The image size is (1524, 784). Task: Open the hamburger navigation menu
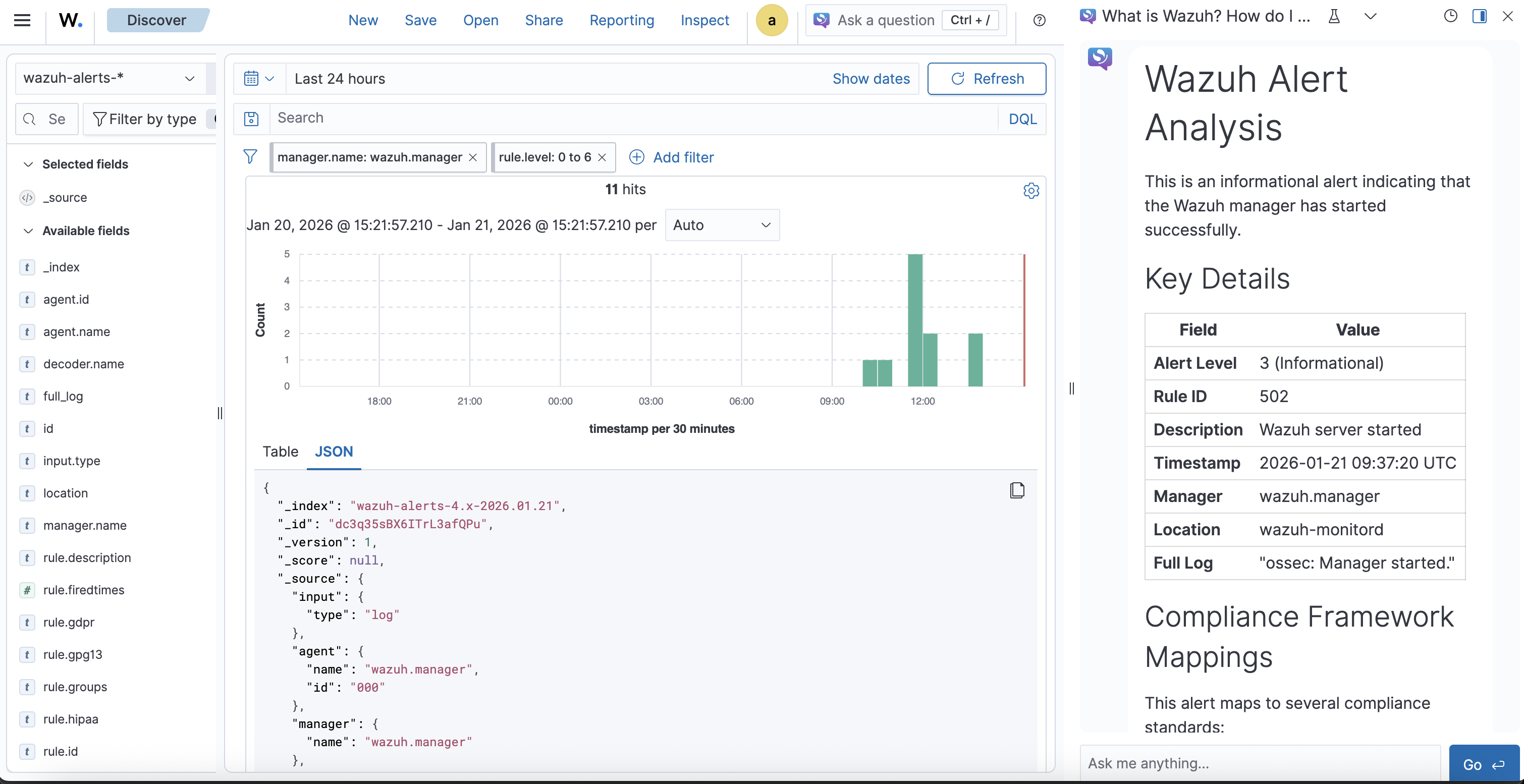tap(23, 20)
